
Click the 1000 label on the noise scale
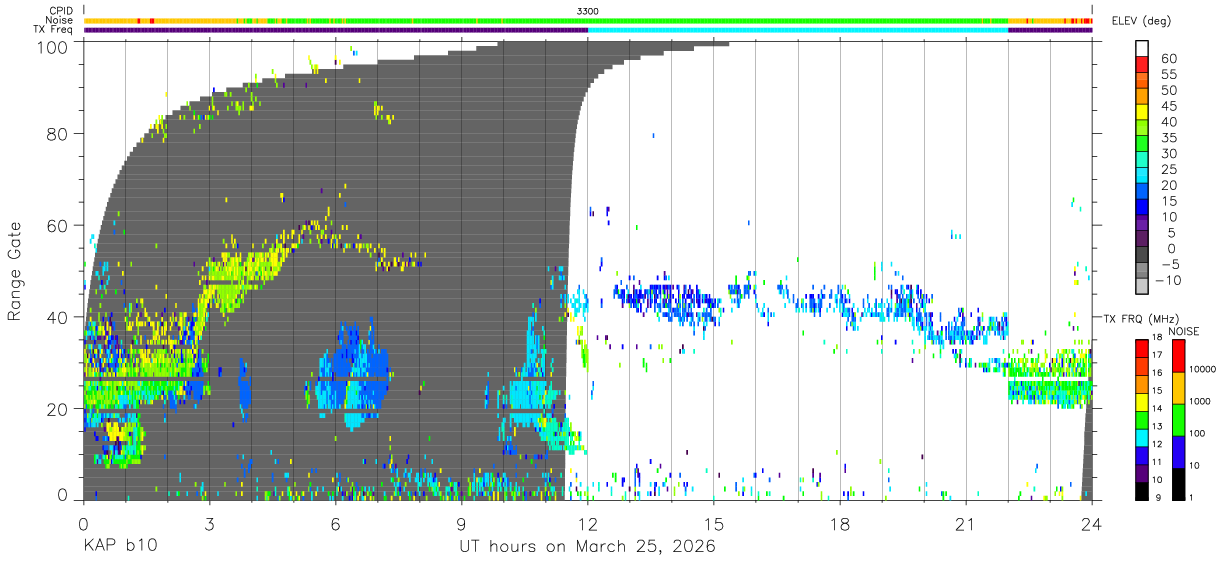coord(1202,401)
